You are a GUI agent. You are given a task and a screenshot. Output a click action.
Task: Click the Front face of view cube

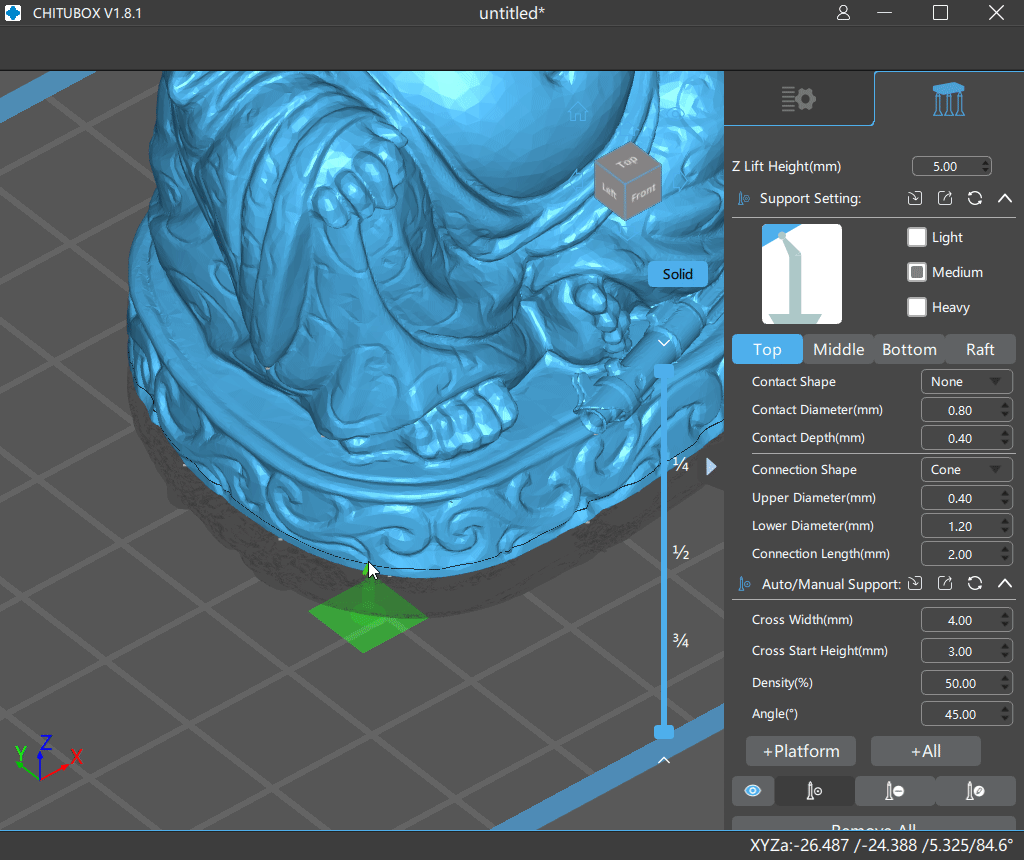(x=643, y=193)
